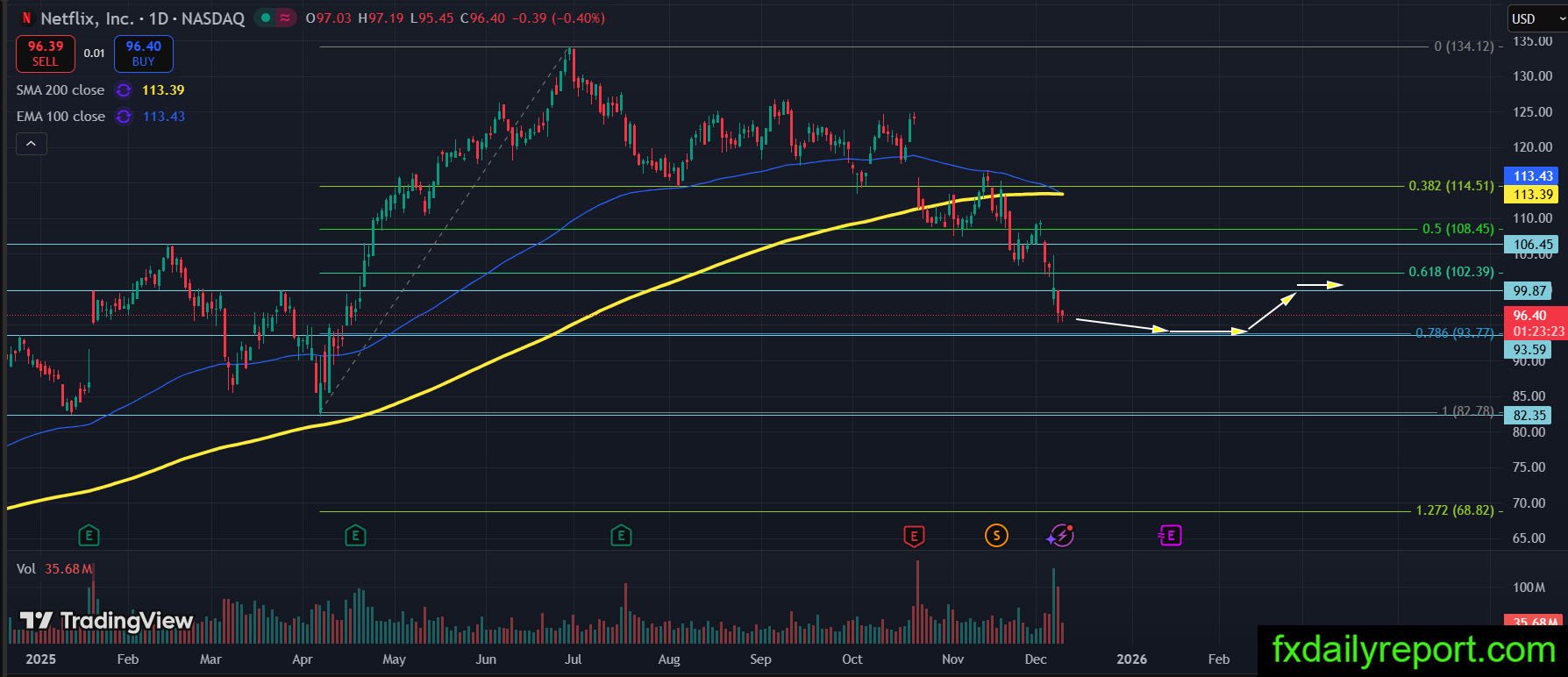Click the 106.45 horizontal line price tag
The image size is (1568, 677).
pos(1533,245)
